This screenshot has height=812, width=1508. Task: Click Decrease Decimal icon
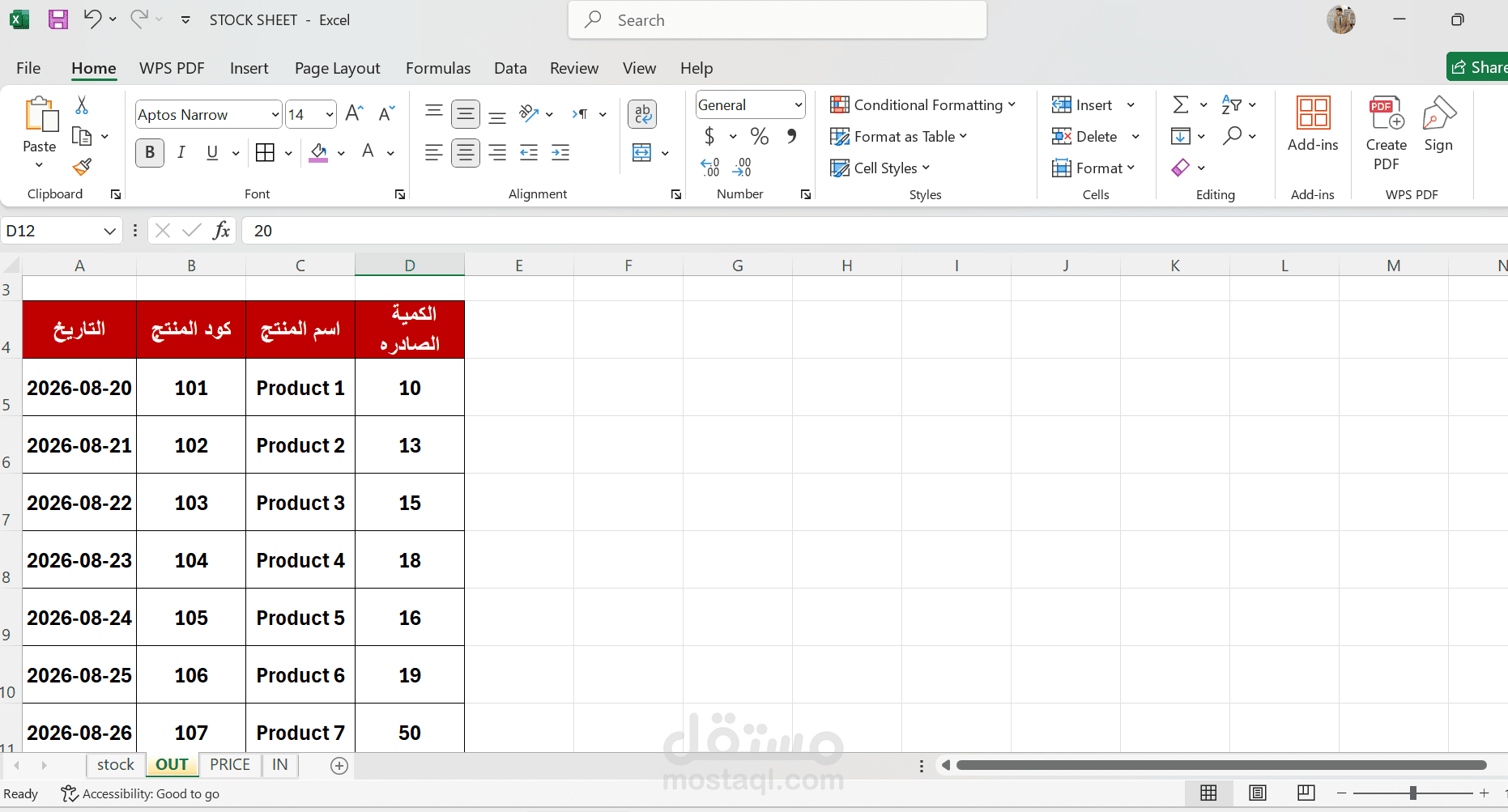pos(742,168)
